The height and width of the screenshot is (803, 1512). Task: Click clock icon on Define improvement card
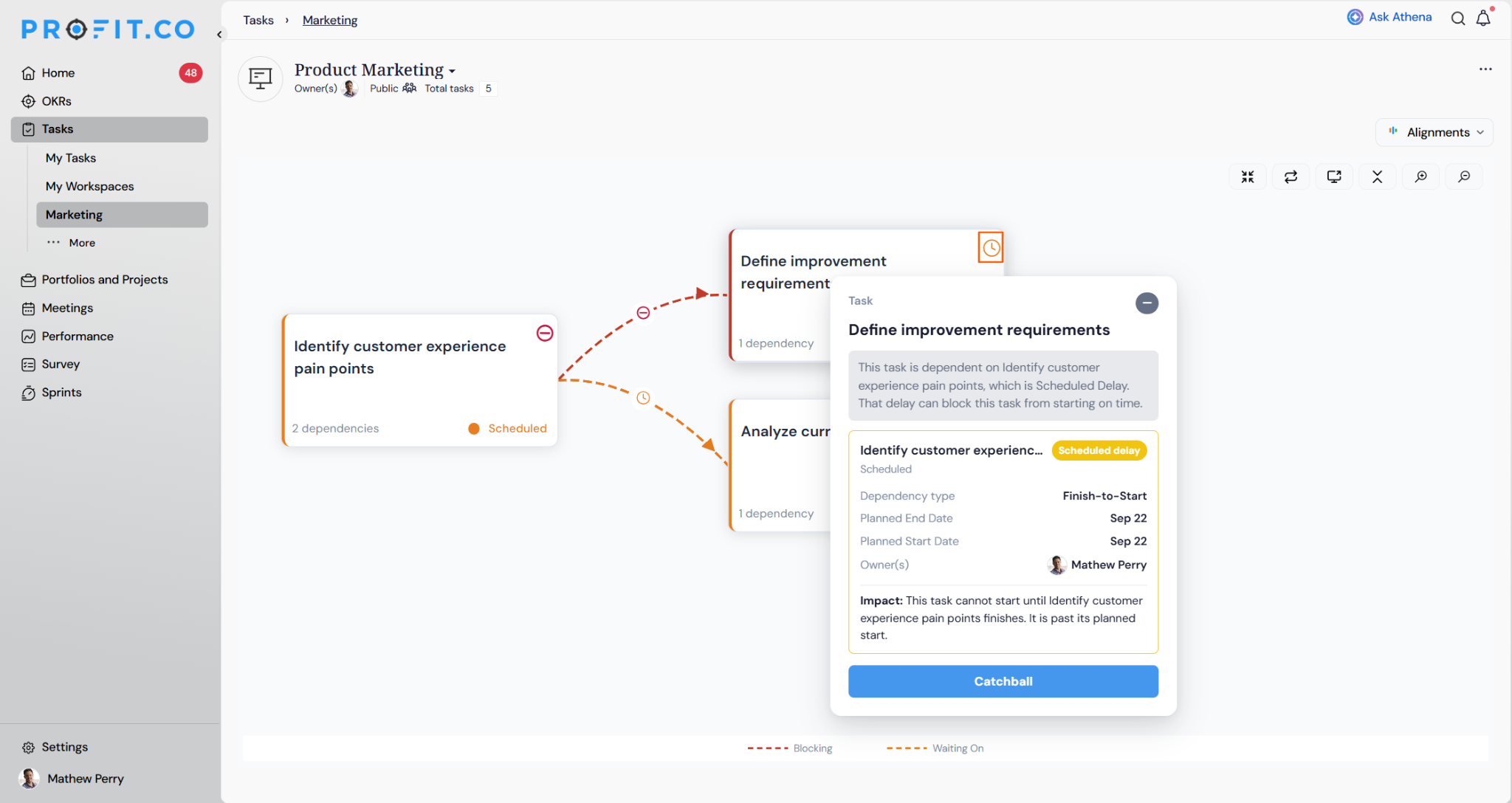(x=991, y=248)
